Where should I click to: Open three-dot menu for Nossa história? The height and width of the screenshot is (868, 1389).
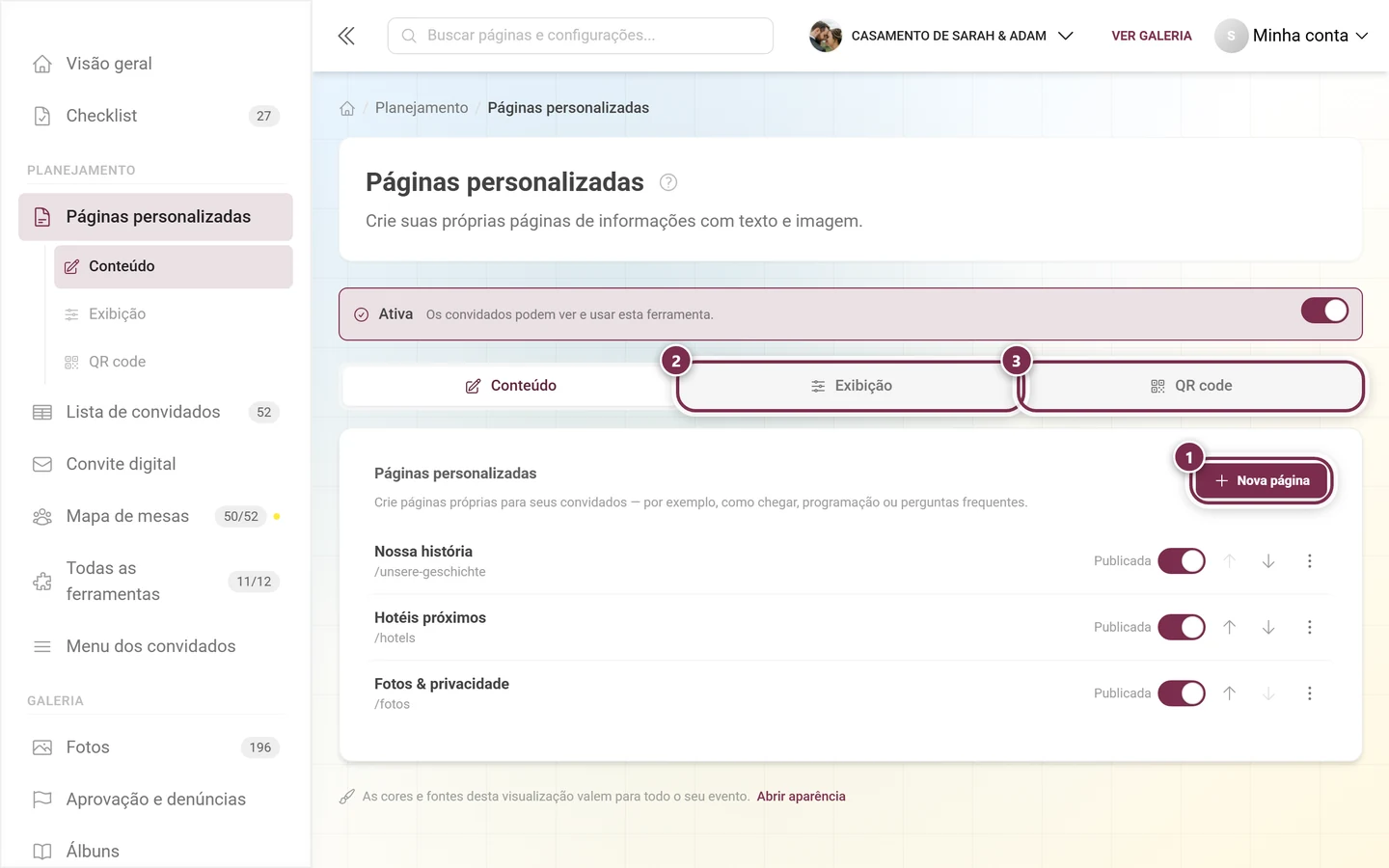(x=1309, y=561)
